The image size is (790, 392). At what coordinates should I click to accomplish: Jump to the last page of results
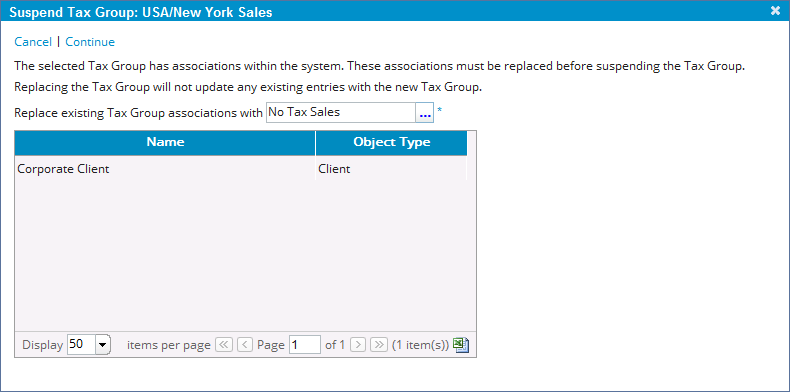pos(378,345)
